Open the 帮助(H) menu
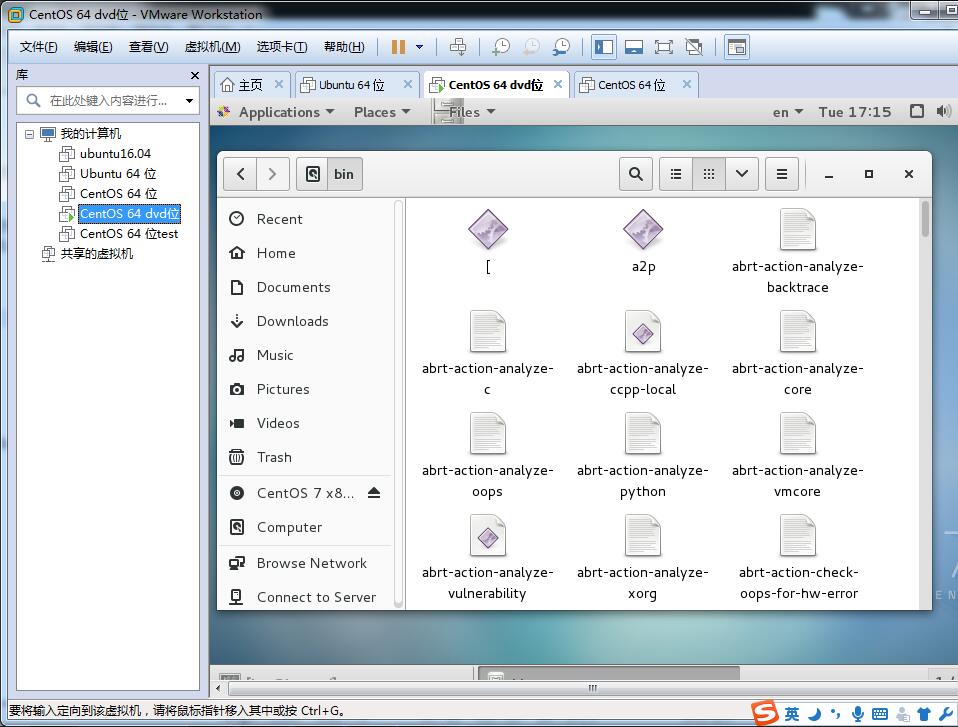 344,47
